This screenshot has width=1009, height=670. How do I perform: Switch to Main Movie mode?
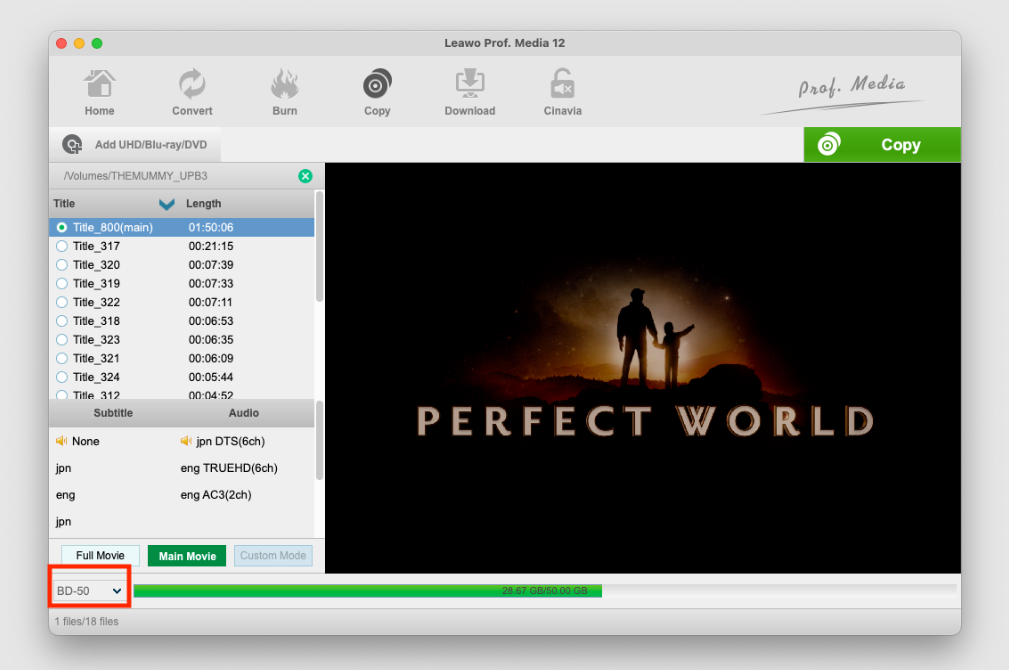point(187,556)
